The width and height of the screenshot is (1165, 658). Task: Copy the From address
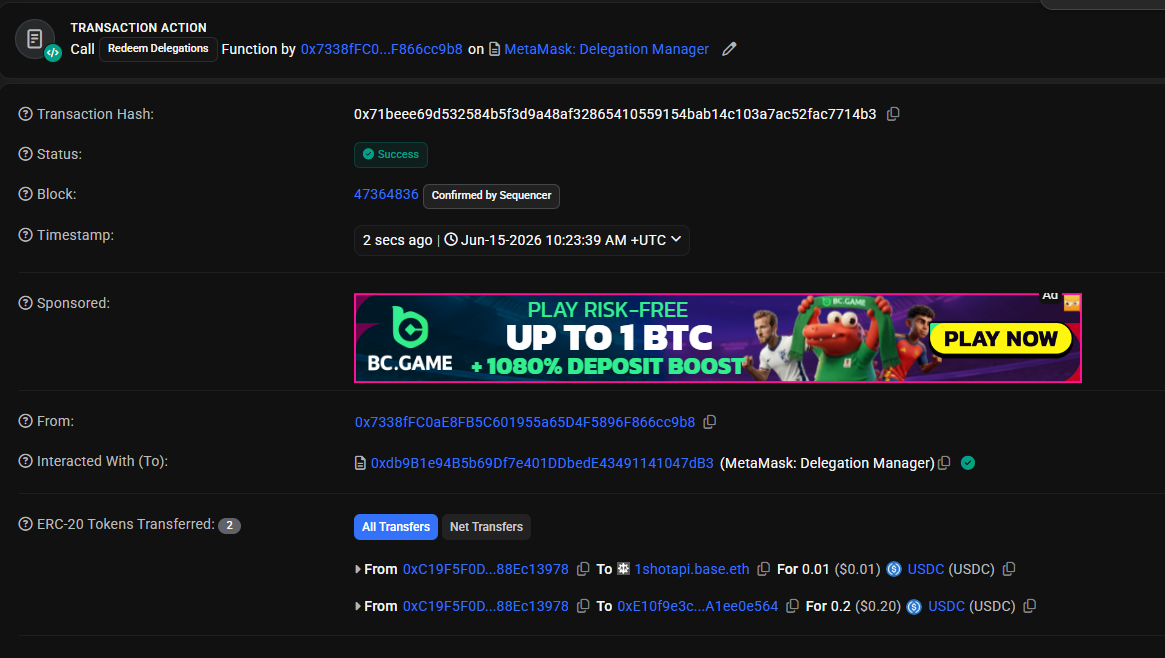(x=710, y=422)
